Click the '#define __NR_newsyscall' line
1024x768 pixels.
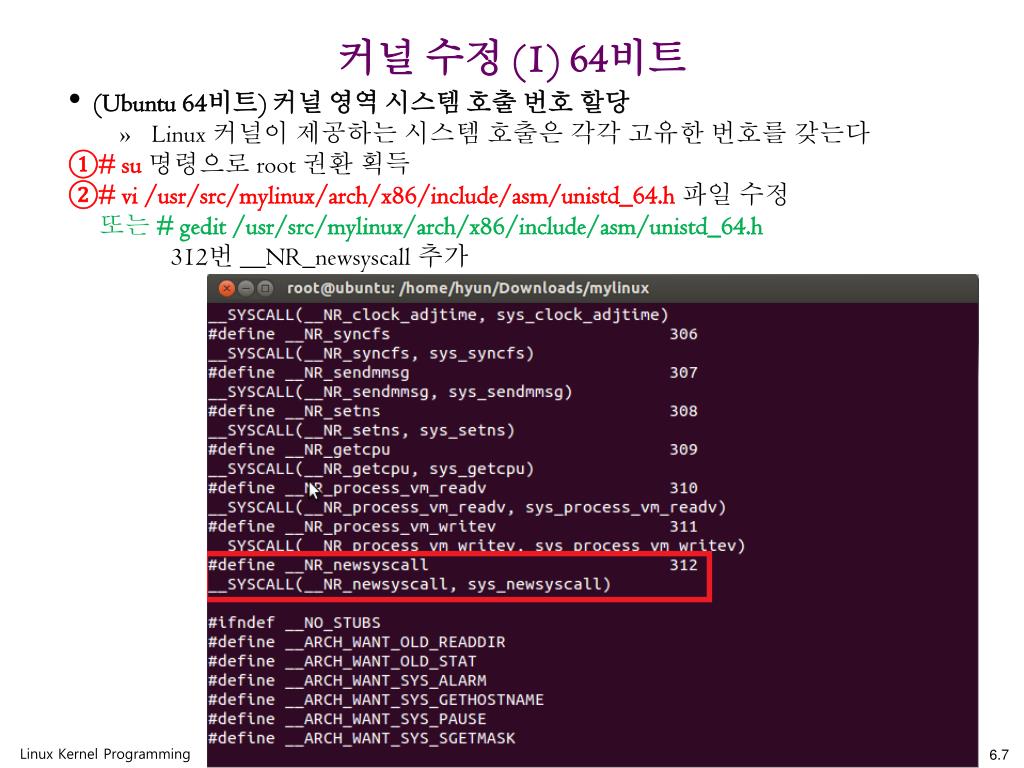(x=453, y=566)
